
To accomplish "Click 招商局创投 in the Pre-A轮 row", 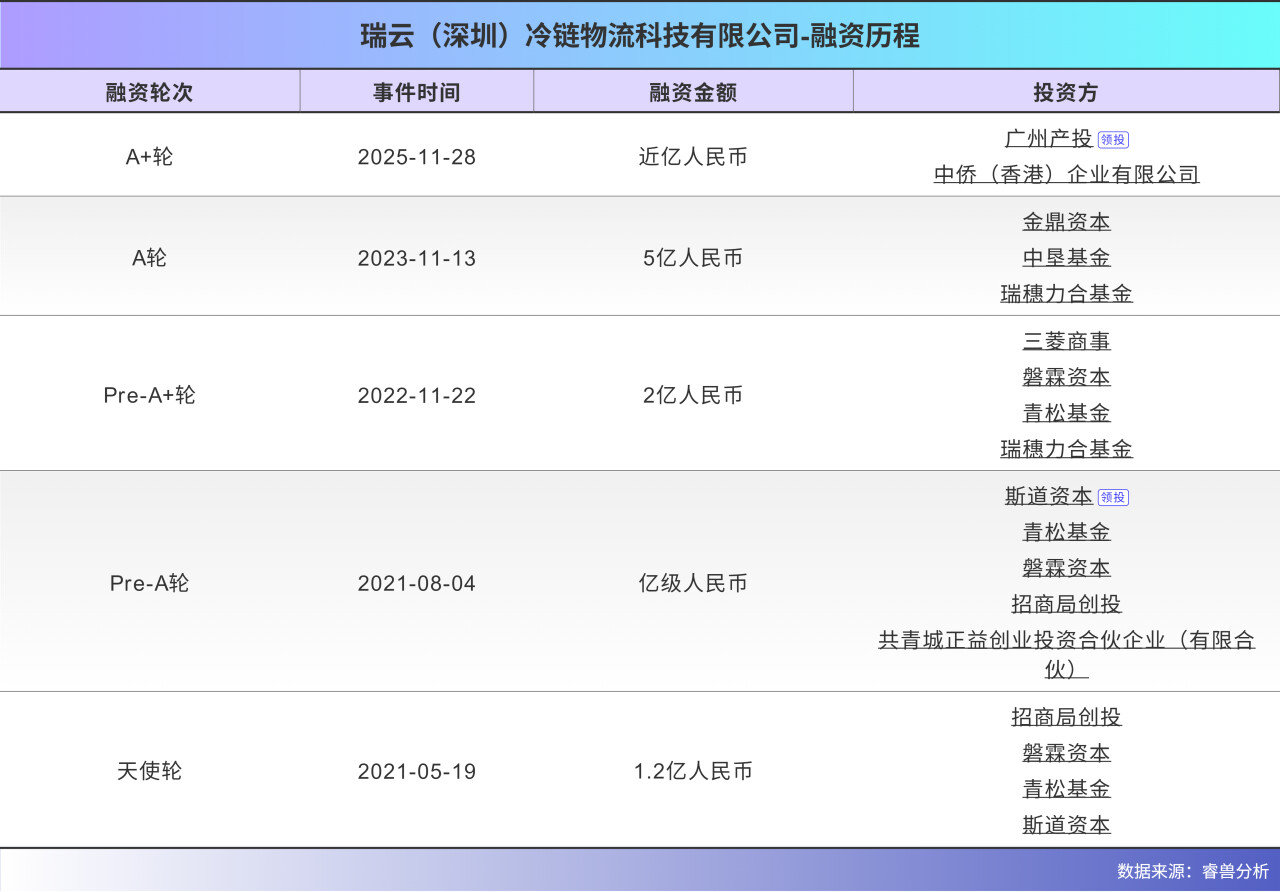I will point(1066,604).
